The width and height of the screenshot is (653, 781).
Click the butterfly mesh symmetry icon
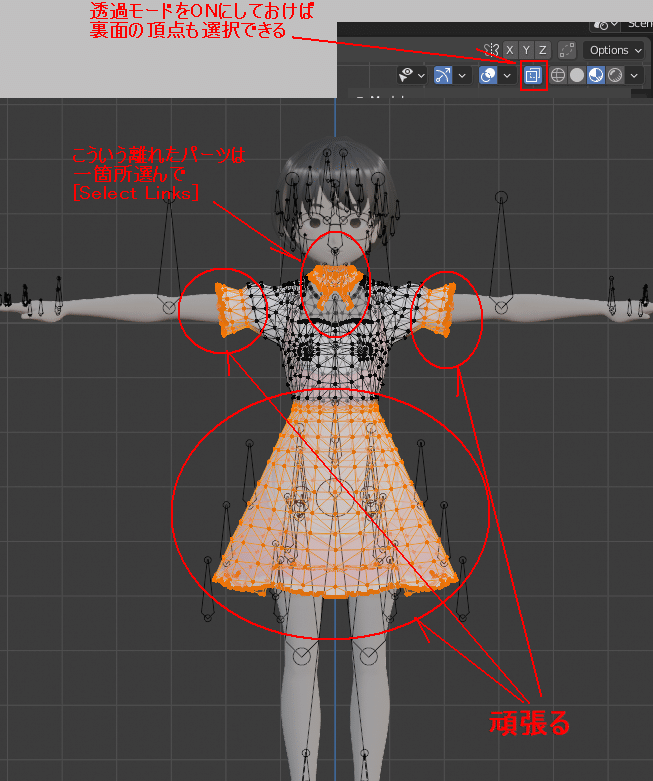492,50
